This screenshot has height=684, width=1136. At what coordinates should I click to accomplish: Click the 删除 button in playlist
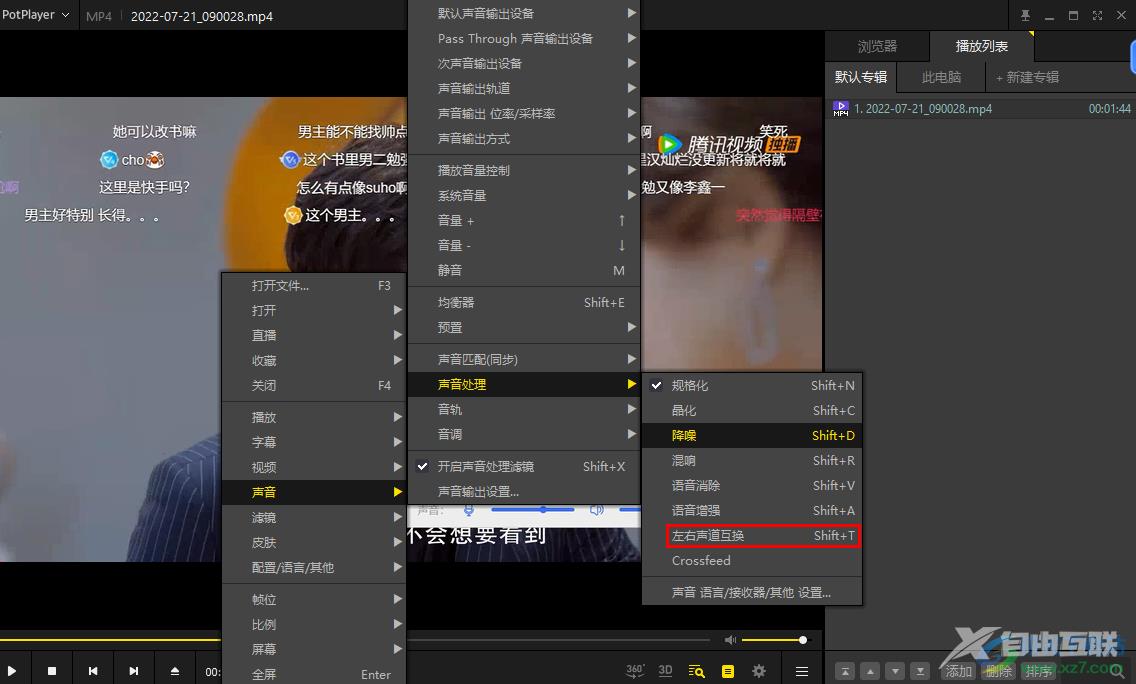[x=998, y=671]
